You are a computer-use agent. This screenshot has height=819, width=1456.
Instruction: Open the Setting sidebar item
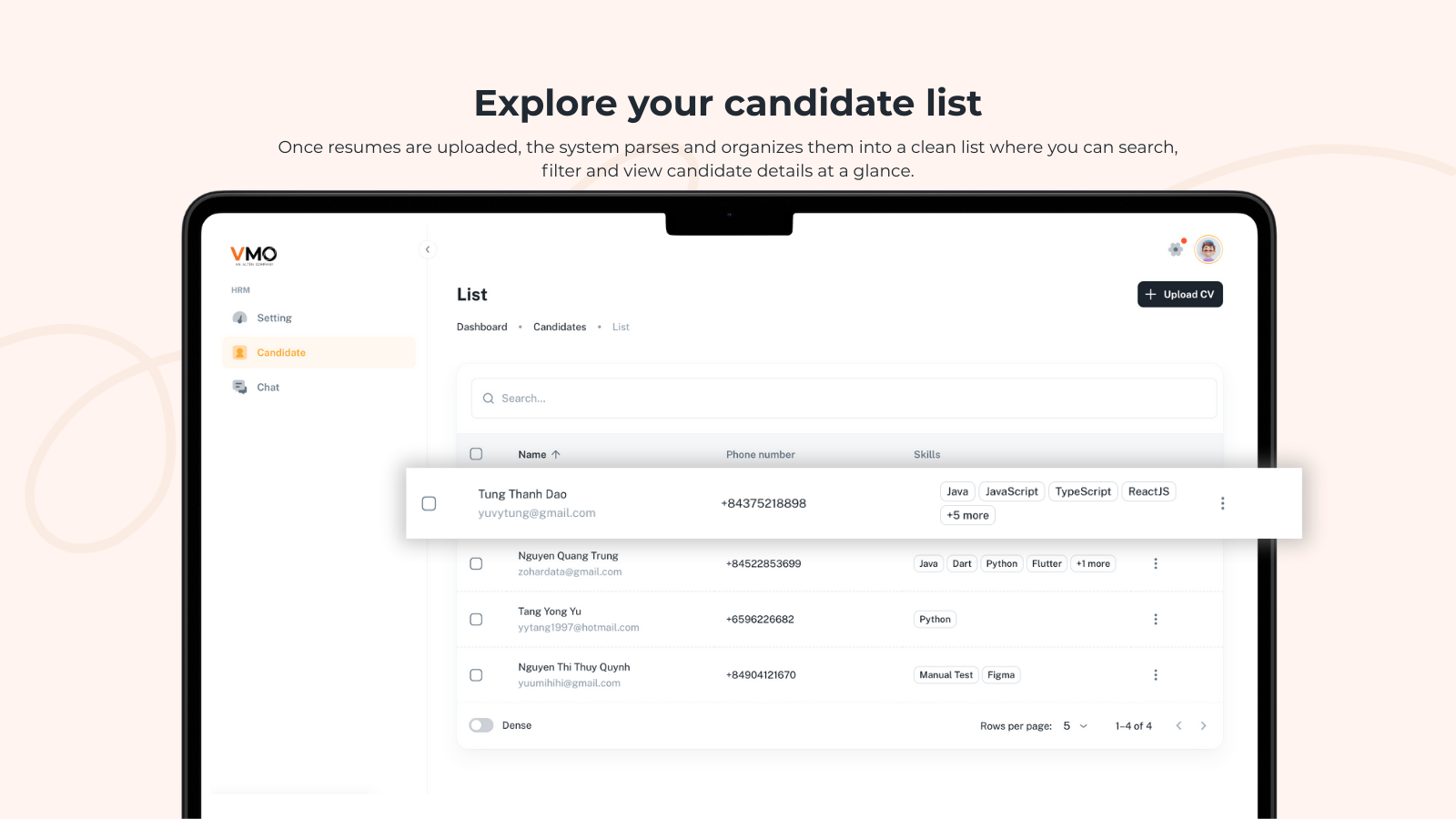point(274,318)
